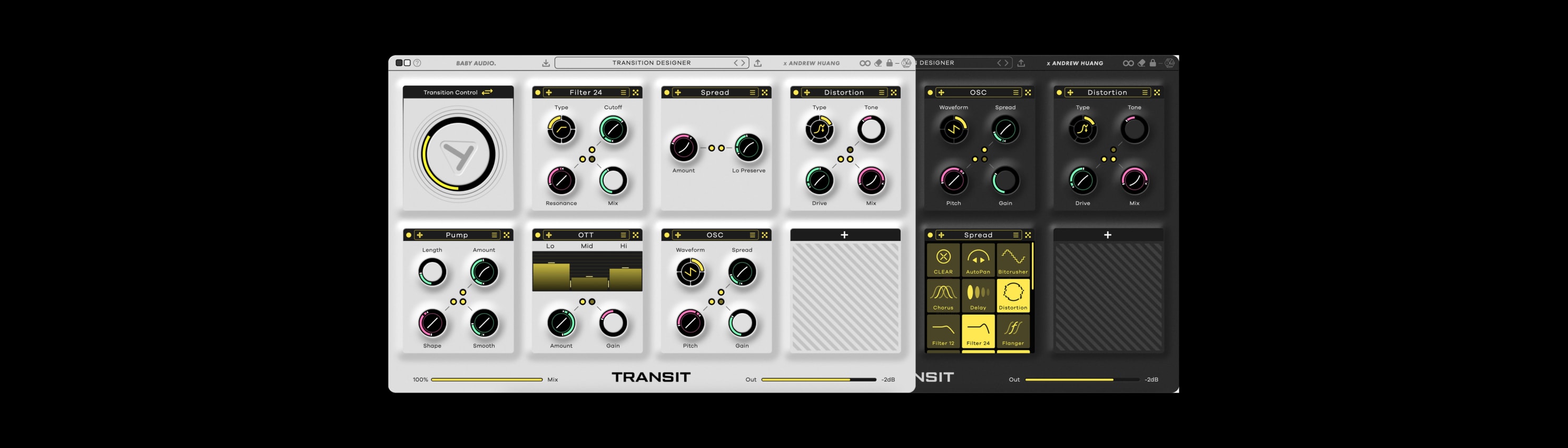Screen dimensions: 1568x448
Task: Randomize the Filter 24 module with dice icon
Action: (x=636, y=93)
